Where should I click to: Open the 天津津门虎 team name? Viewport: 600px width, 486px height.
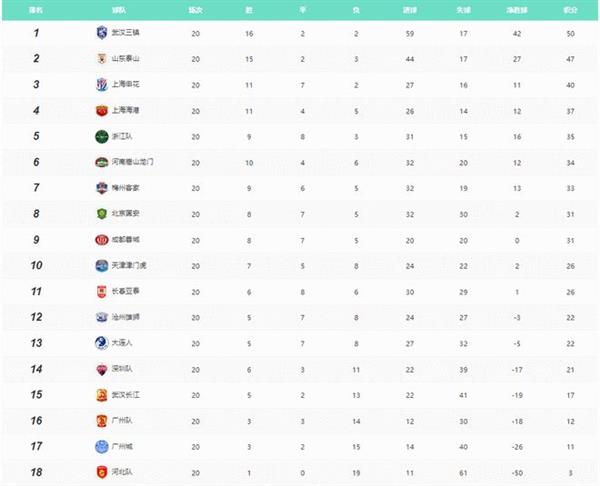point(129,265)
